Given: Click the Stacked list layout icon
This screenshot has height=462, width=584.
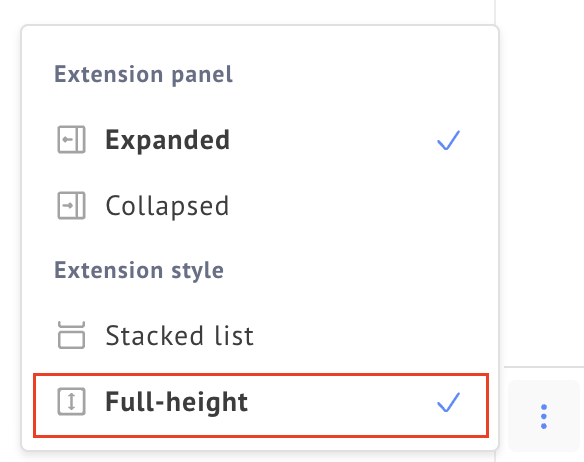Looking at the screenshot, I should pyautogui.click(x=72, y=335).
